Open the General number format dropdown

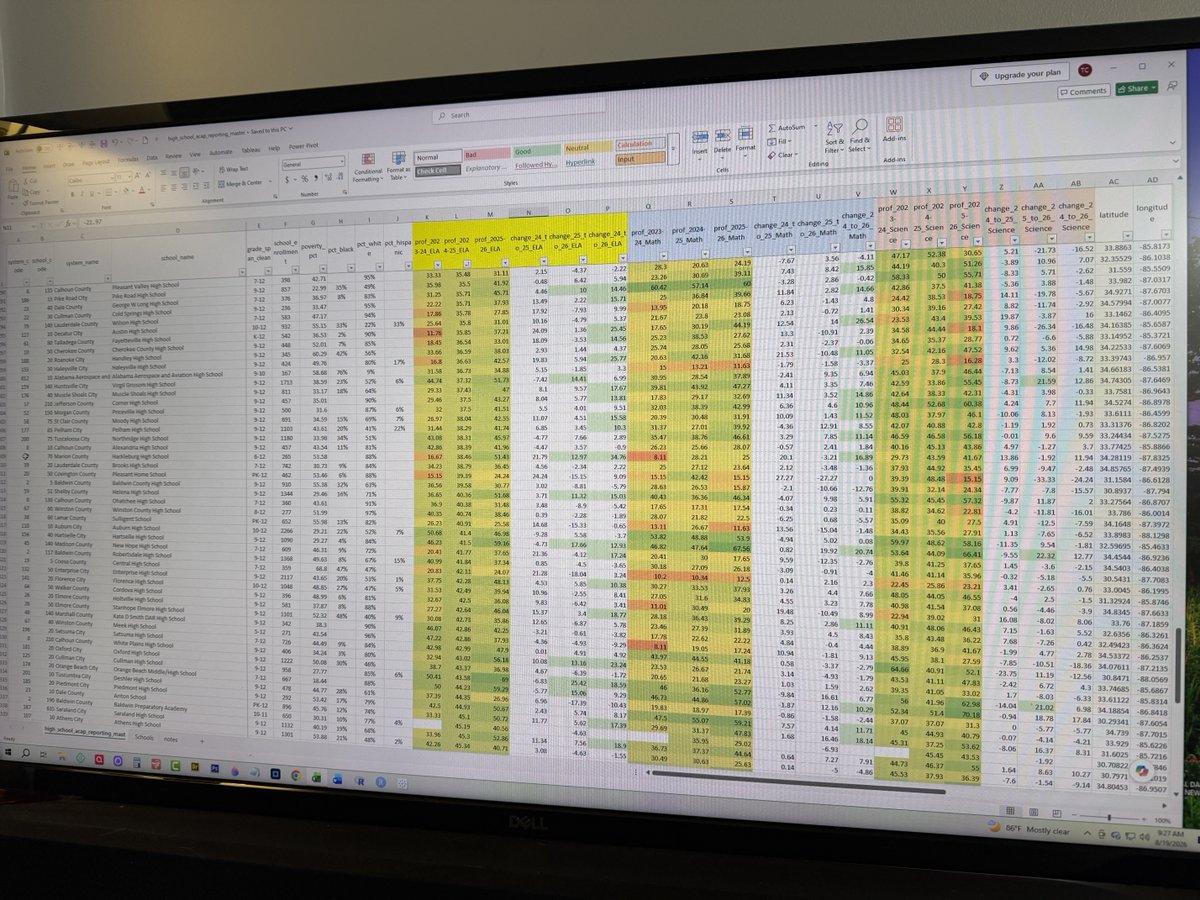coord(342,162)
